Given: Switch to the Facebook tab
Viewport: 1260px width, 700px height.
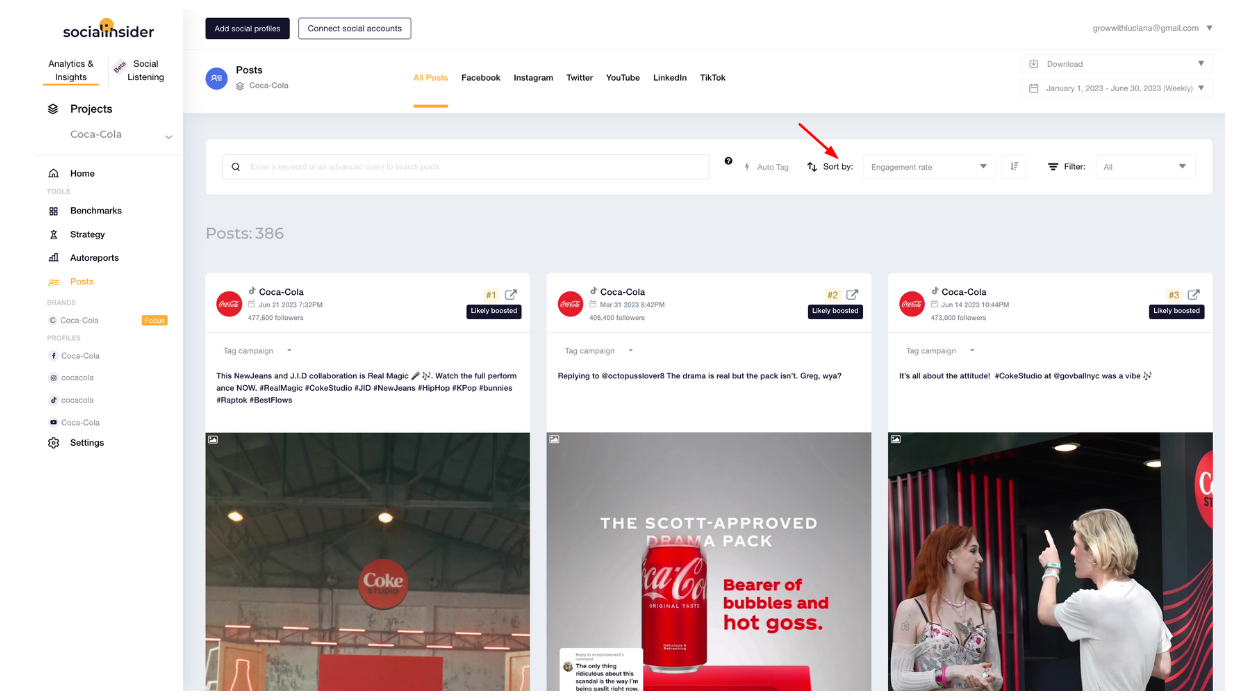Looking at the screenshot, I should pyautogui.click(x=481, y=78).
